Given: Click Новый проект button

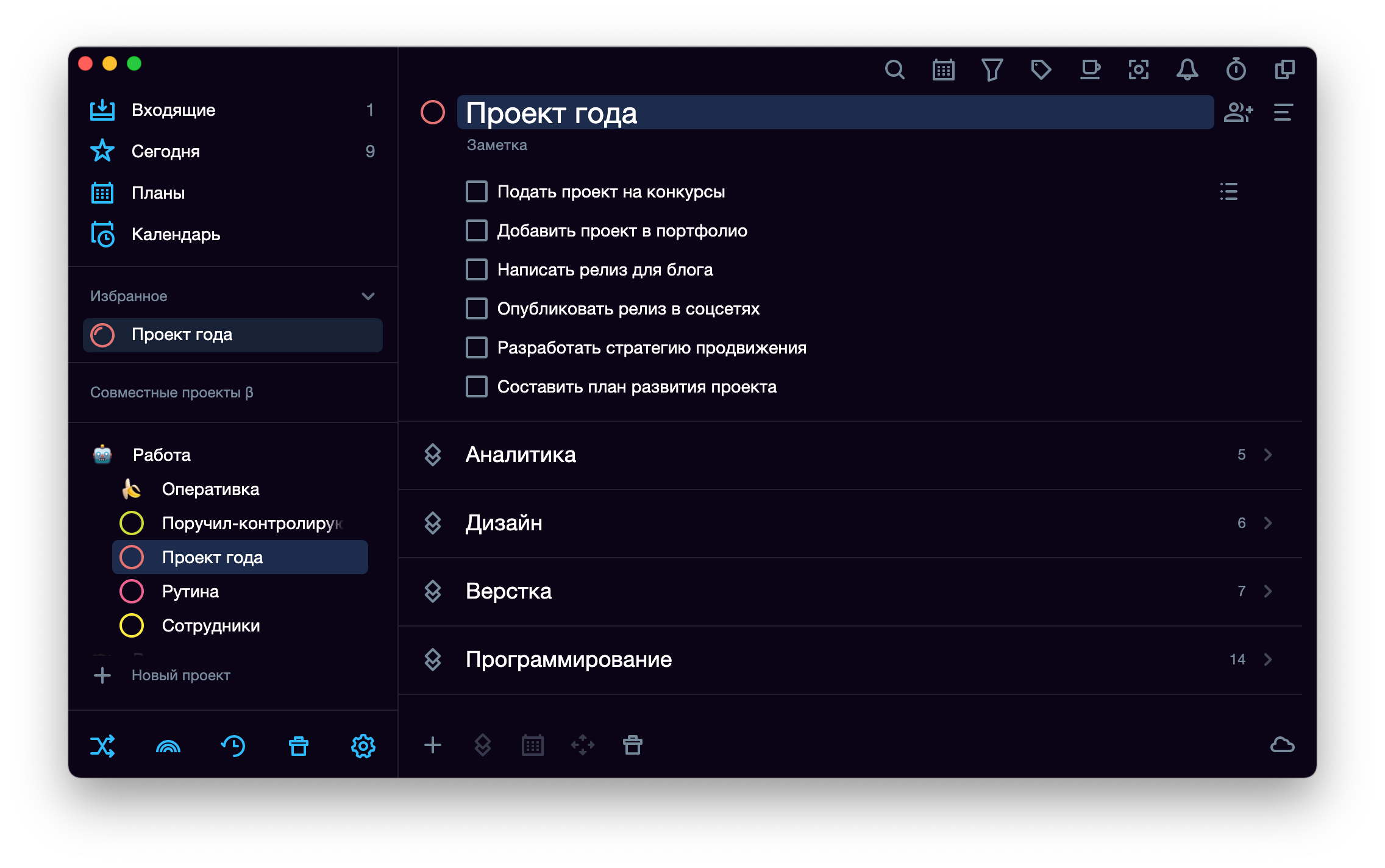Looking at the screenshot, I should (x=162, y=675).
